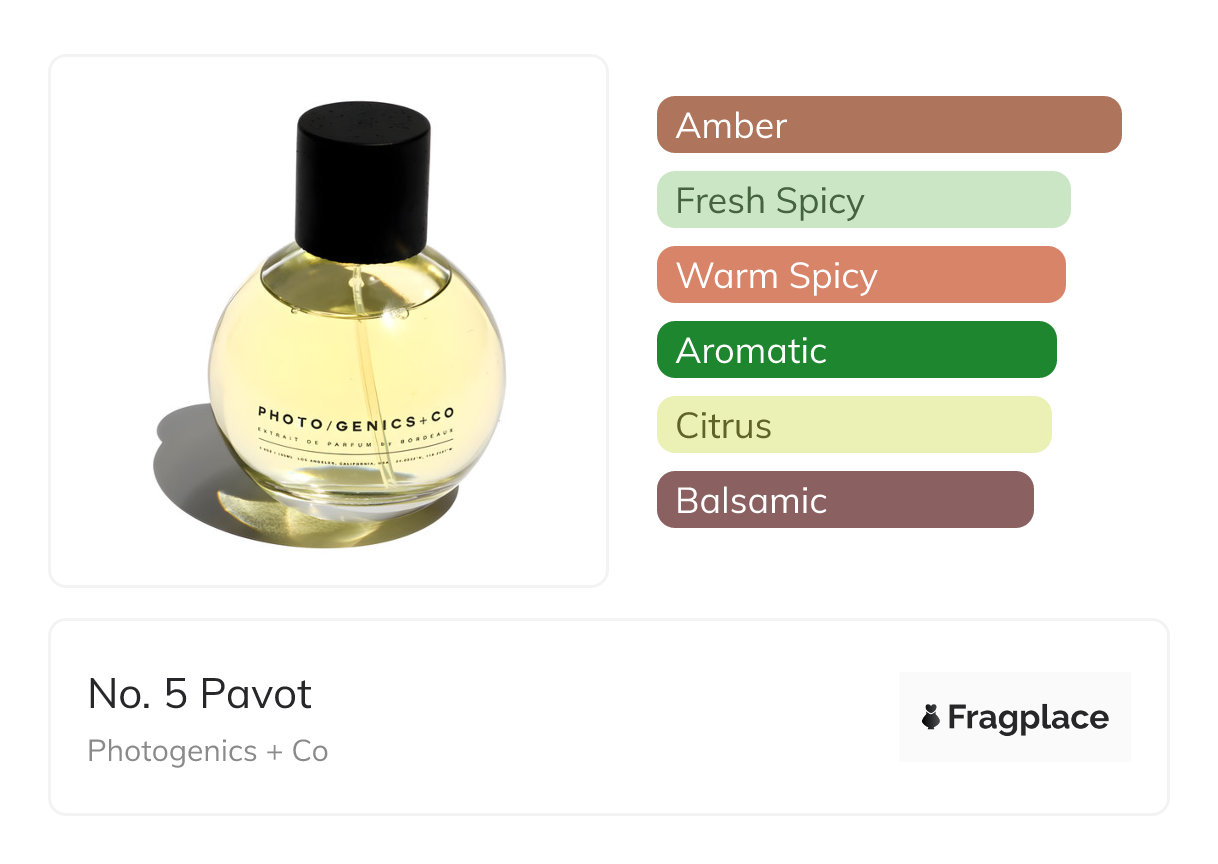Click the Fragplace brand name text

click(x=1028, y=718)
